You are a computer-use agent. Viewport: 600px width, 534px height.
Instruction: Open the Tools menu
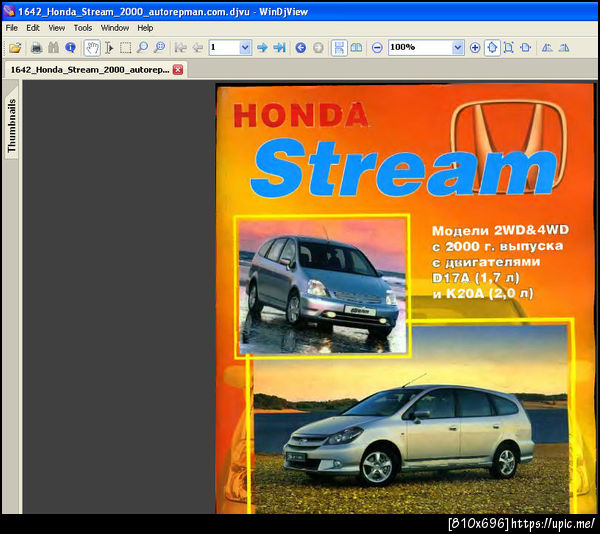83,28
